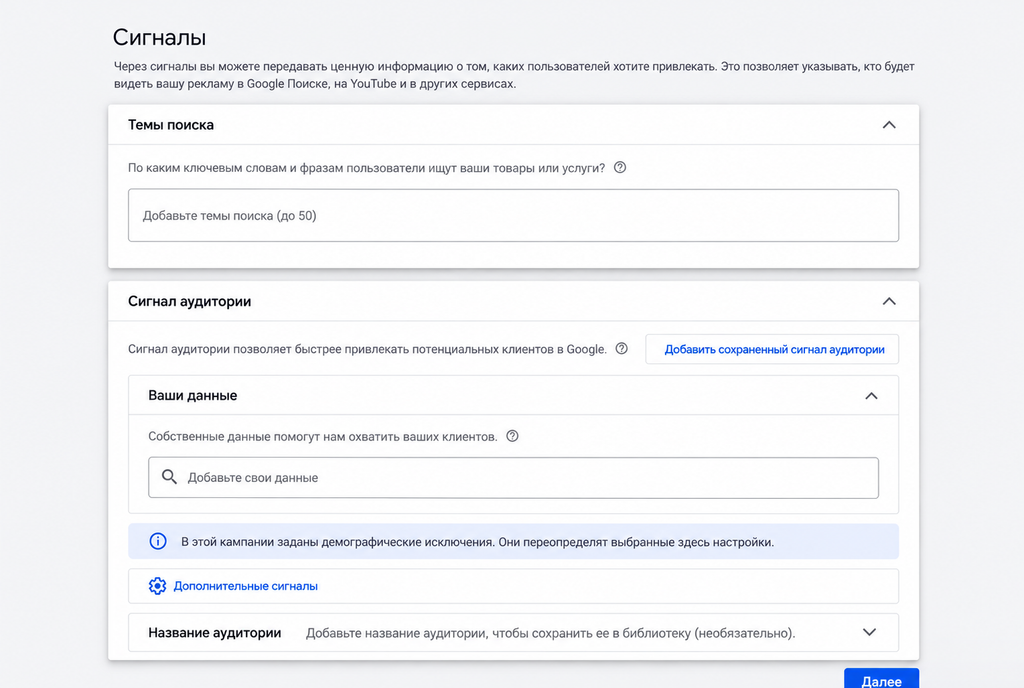The height and width of the screenshot is (688, 1024).
Task: Click the Собственные данные description text
Action: point(323,437)
